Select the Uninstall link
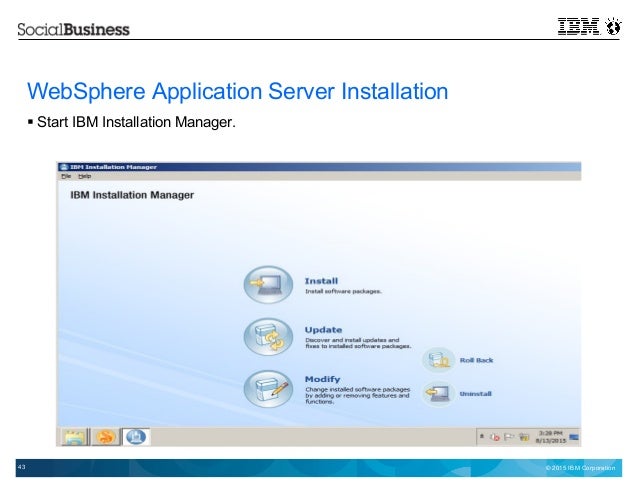Image resolution: width=638 pixels, height=493 pixels. pos(475,394)
